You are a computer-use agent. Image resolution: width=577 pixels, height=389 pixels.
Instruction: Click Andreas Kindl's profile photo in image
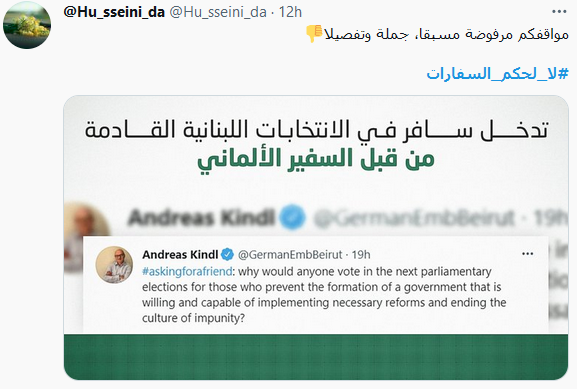point(114,265)
